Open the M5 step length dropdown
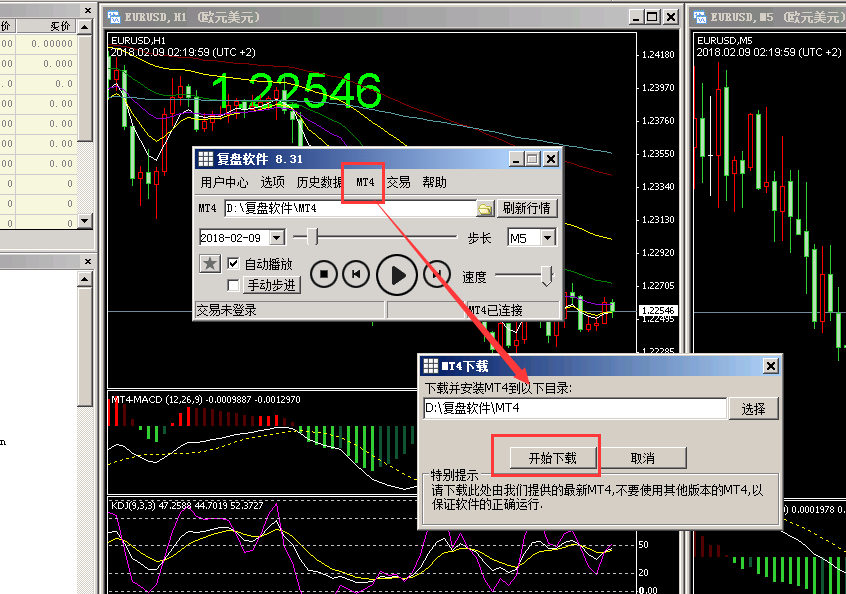 (x=547, y=238)
